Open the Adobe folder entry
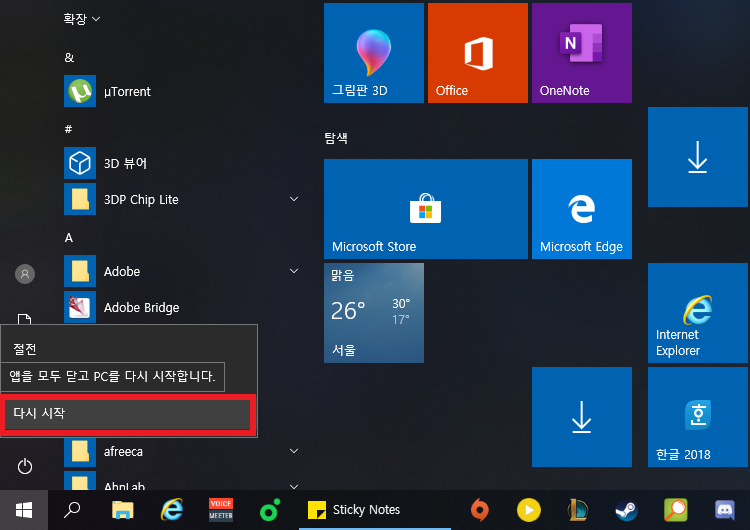The height and width of the screenshot is (530, 750). [x=182, y=271]
